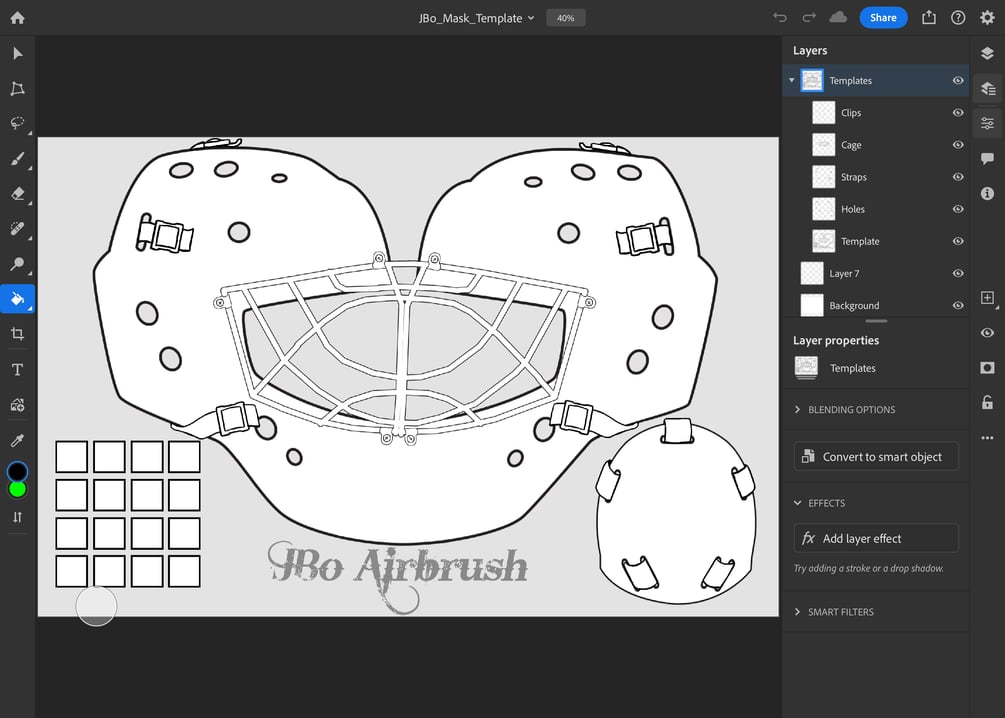Toggle visibility of the Straps layer
The height and width of the screenshot is (718, 1005).
click(x=957, y=176)
